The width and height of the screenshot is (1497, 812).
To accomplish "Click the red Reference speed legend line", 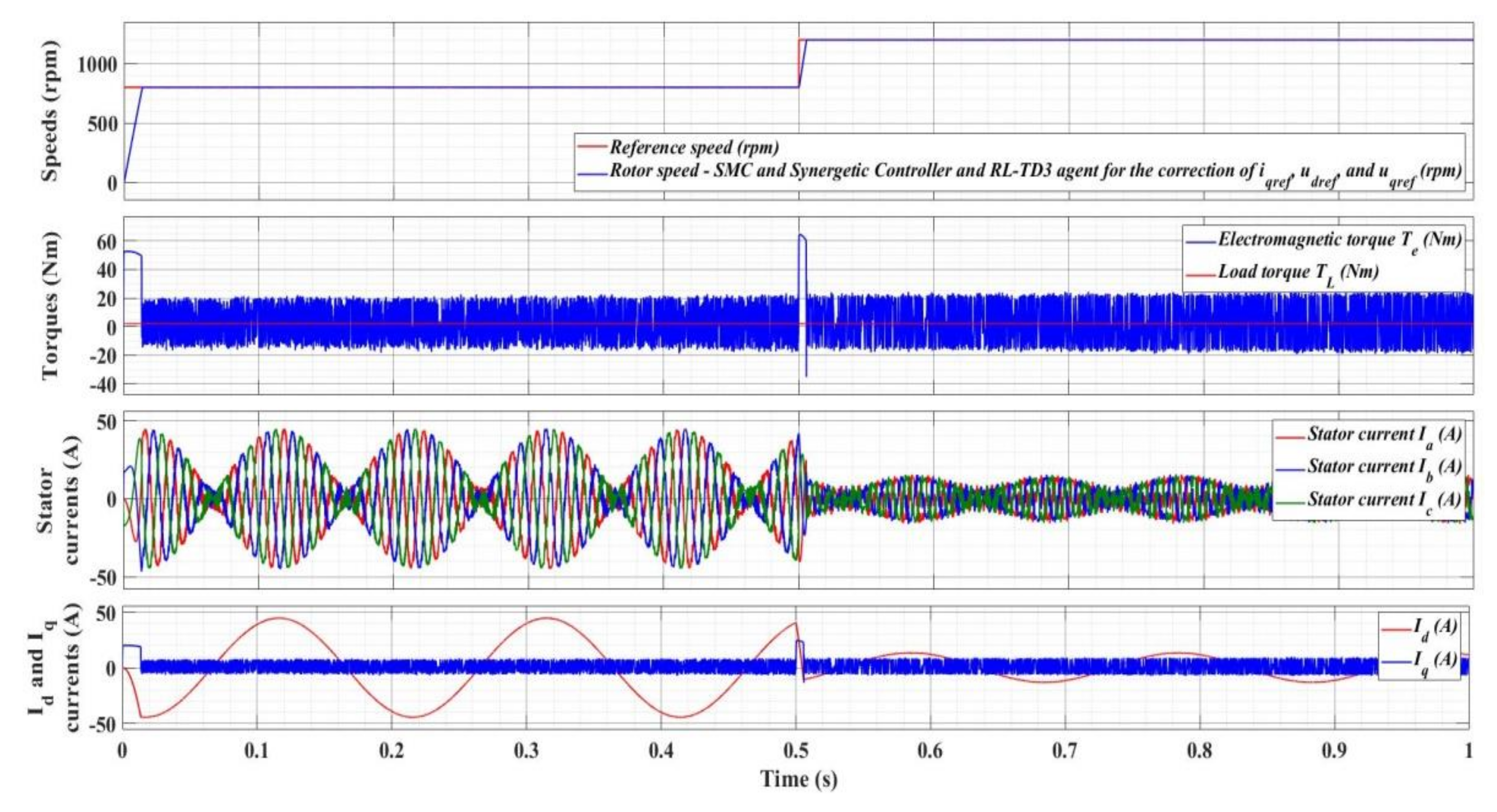I will (592, 147).
